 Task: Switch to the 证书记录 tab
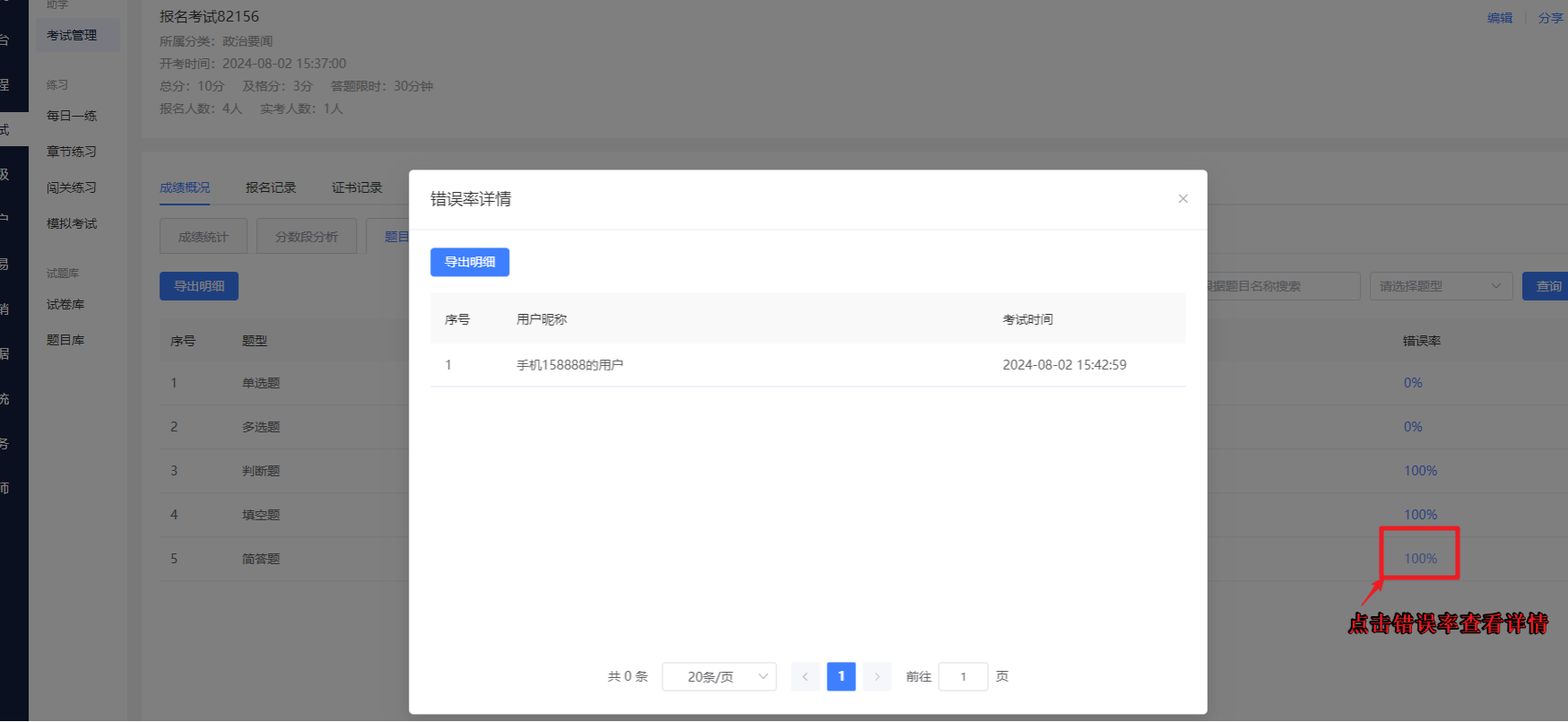[x=357, y=187]
